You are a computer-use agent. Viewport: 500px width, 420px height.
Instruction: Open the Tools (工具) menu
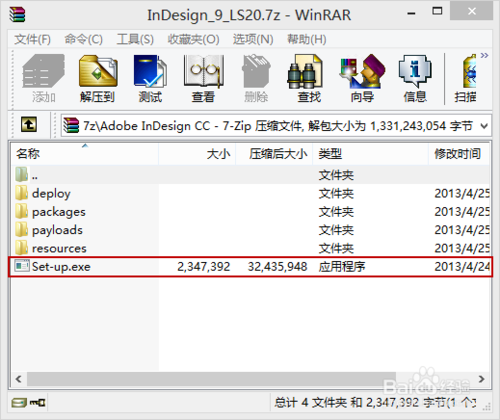click(x=135, y=39)
